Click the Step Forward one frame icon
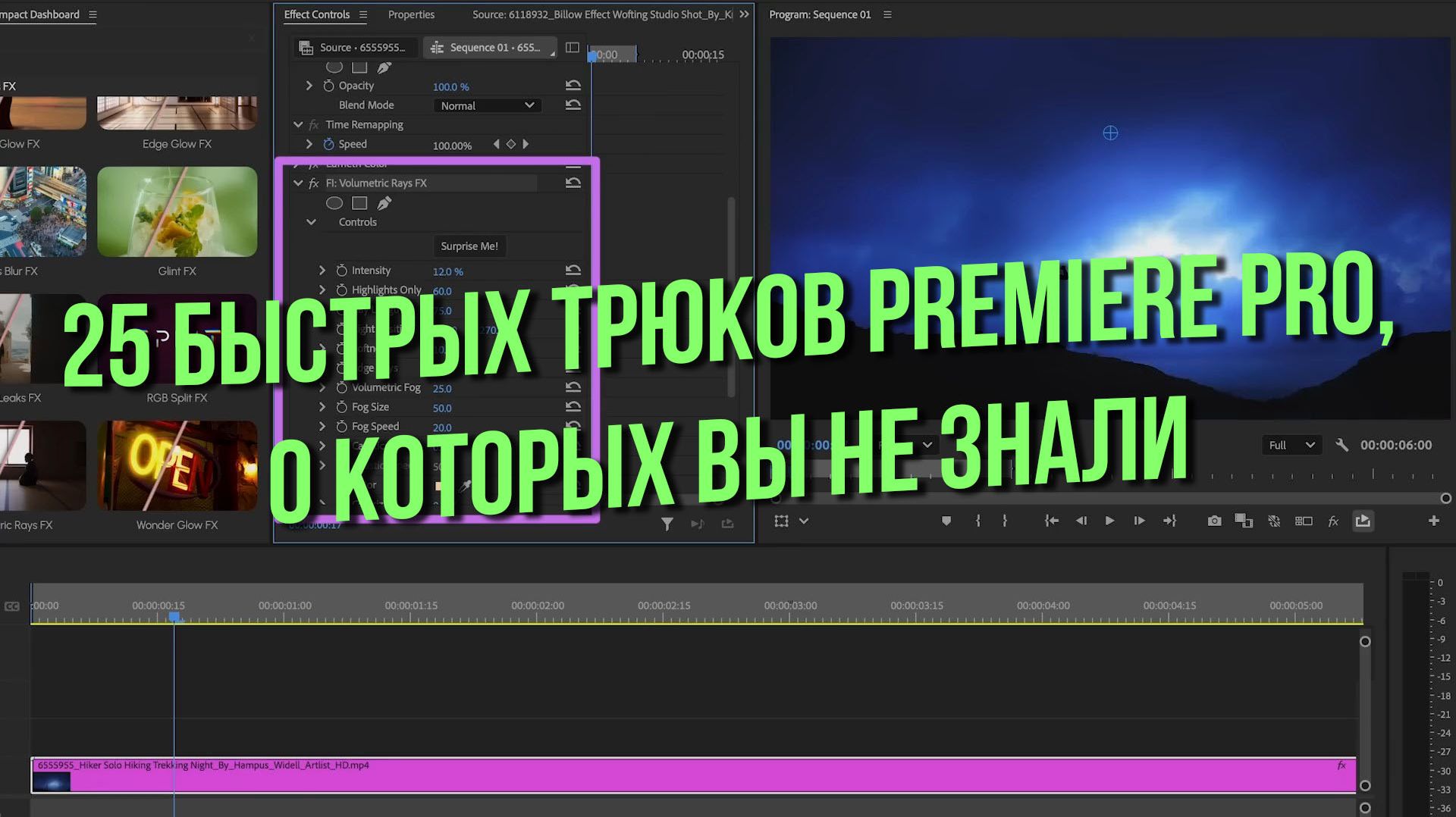 tap(1139, 521)
